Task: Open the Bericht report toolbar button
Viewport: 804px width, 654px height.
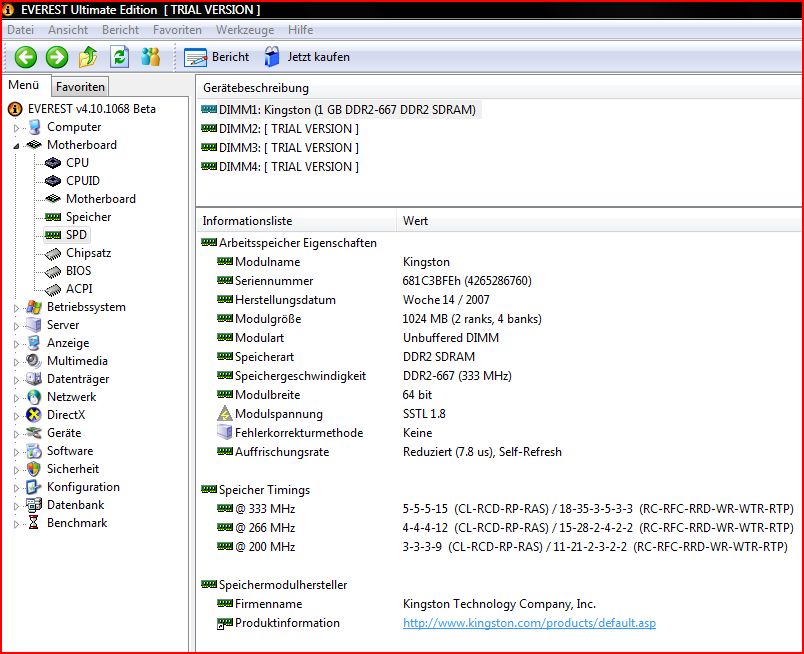Action: (216, 57)
